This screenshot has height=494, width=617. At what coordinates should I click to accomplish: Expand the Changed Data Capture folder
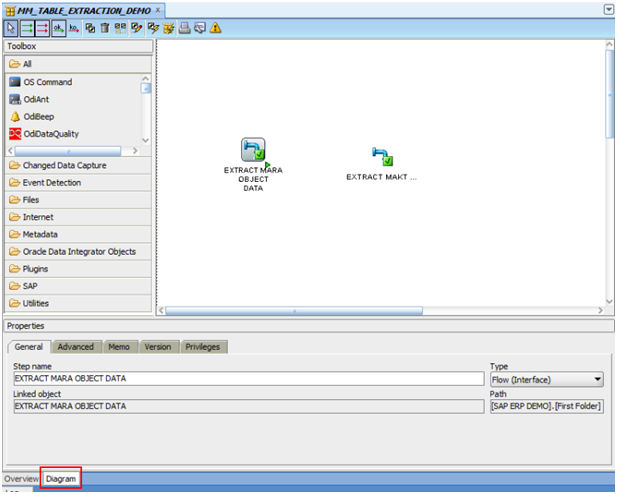[78, 165]
